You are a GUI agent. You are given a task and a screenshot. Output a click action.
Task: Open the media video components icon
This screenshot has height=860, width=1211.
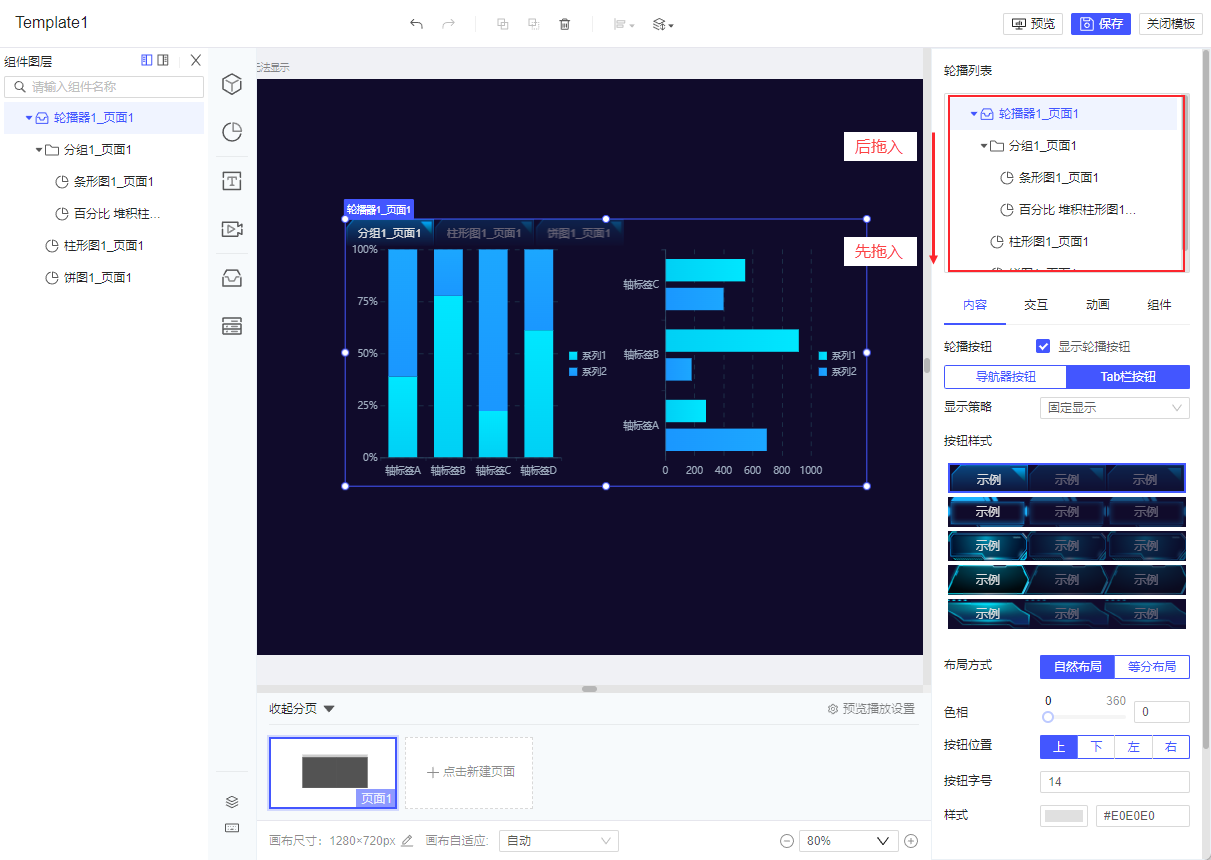pyautogui.click(x=232, y=229)
